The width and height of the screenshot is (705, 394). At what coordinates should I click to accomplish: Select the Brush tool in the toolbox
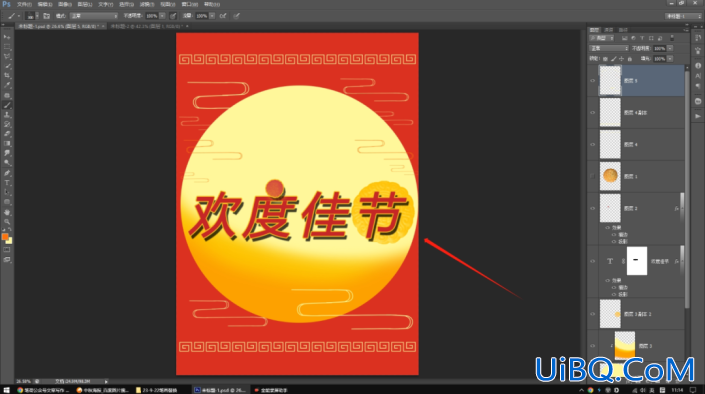[7, 105]
